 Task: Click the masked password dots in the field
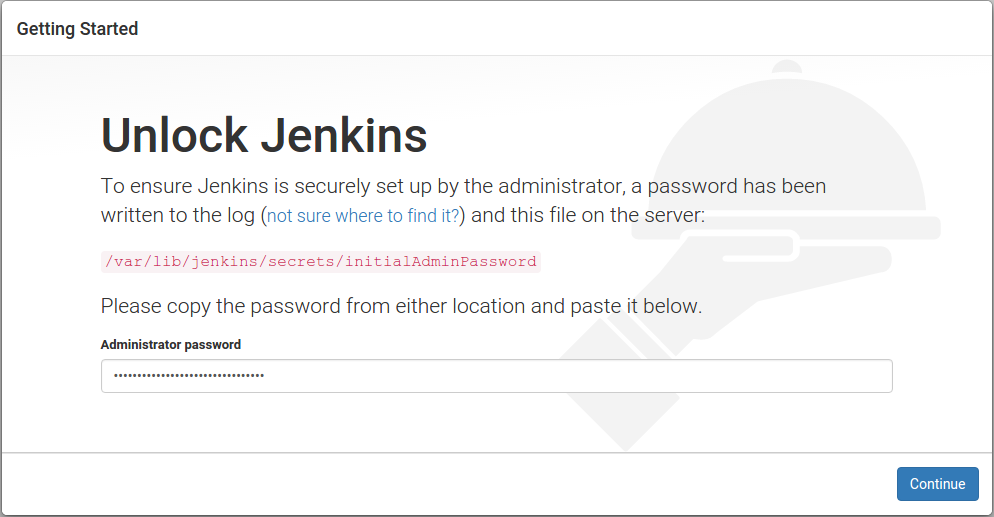[189, 376]
